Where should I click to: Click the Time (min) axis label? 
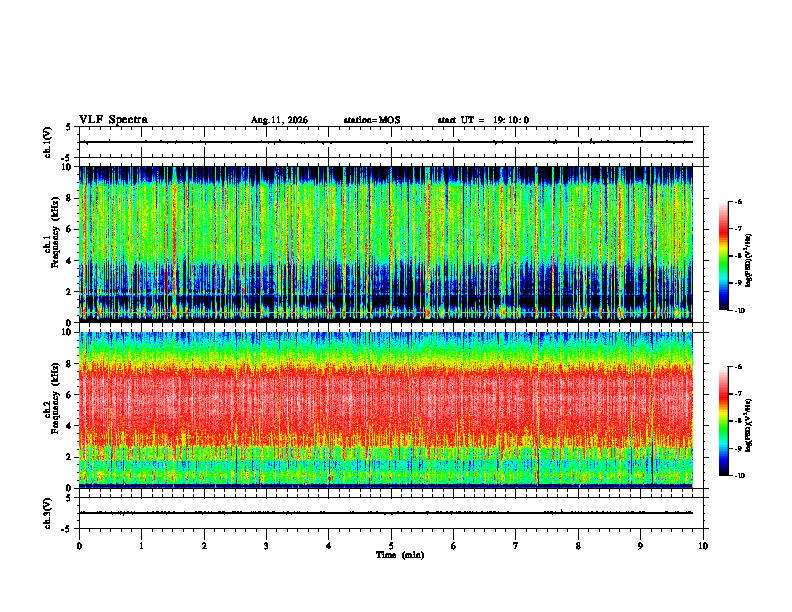400,555
